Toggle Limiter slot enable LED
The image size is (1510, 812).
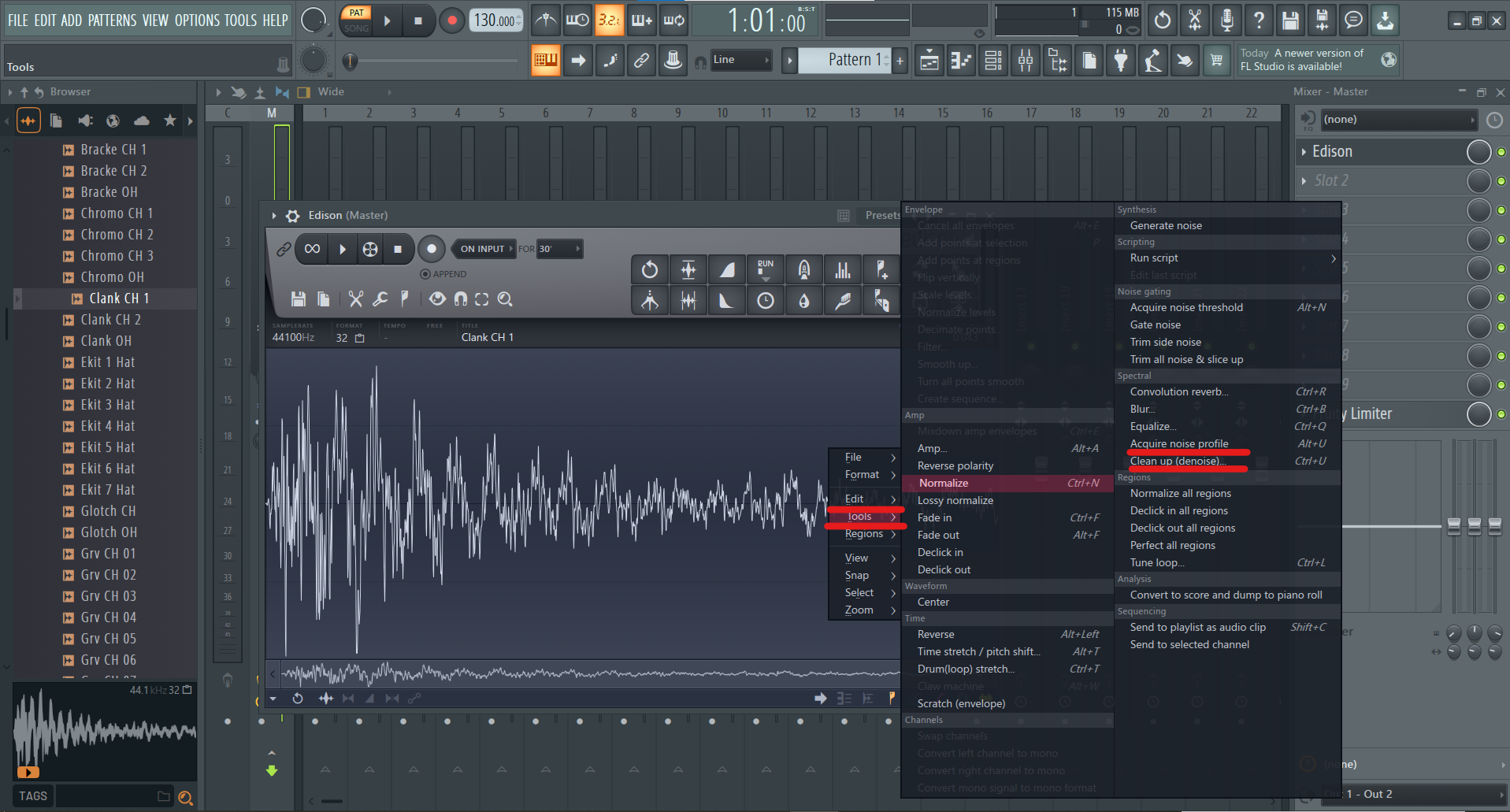pos(1501,414)
